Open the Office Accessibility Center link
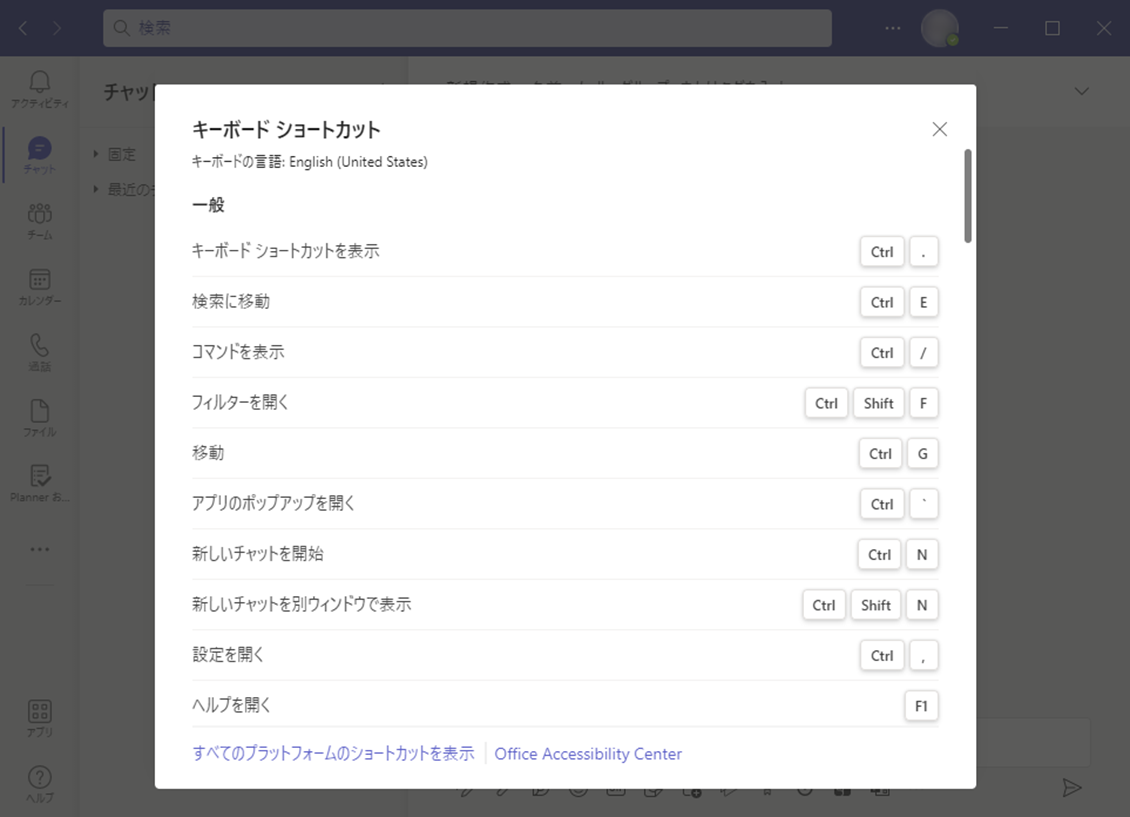This screenshot has height=817, width=1130. coord(588,754)
